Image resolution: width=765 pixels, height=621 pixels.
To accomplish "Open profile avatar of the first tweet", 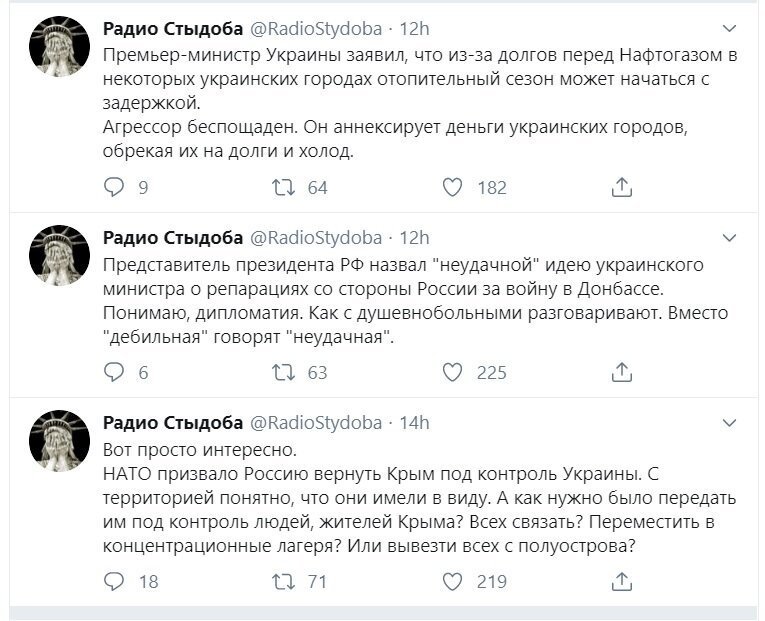I will (60, 46).
